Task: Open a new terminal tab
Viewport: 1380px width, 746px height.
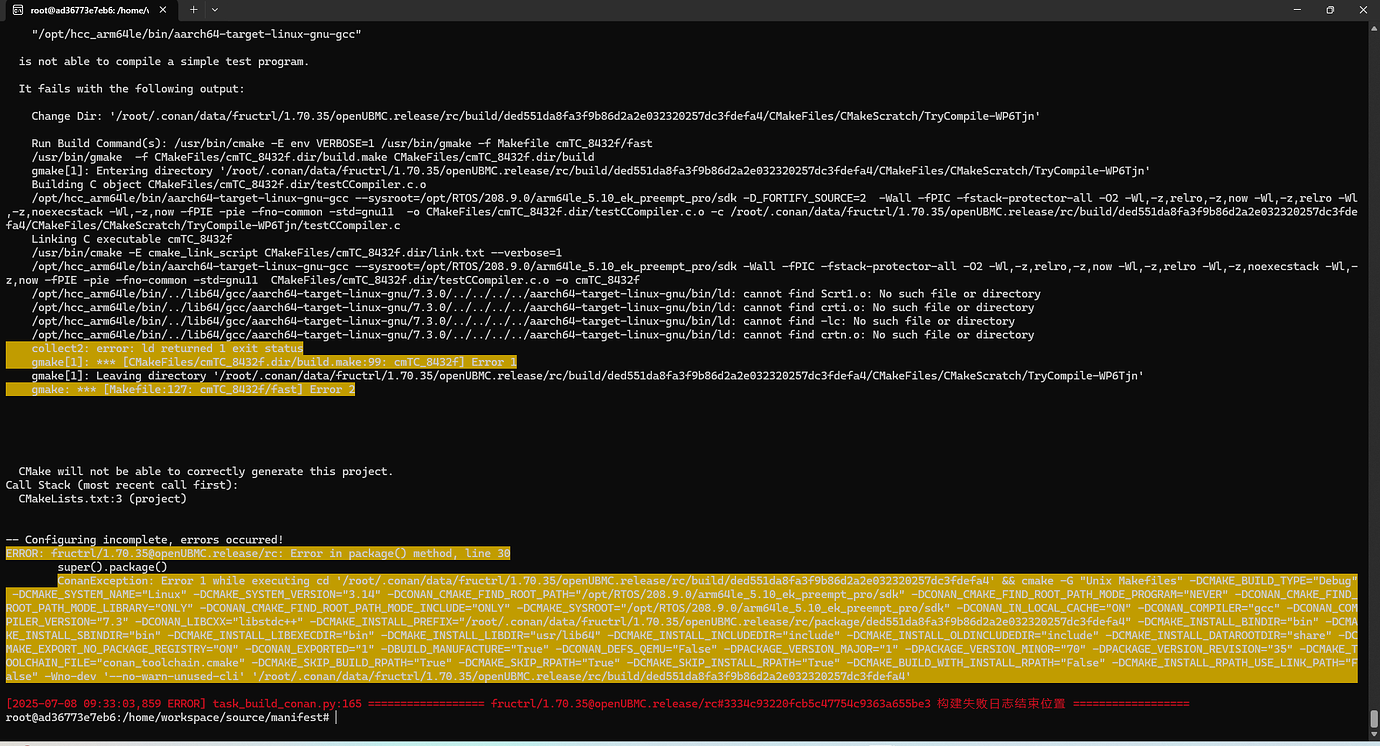Action: [x=193, y=9]
